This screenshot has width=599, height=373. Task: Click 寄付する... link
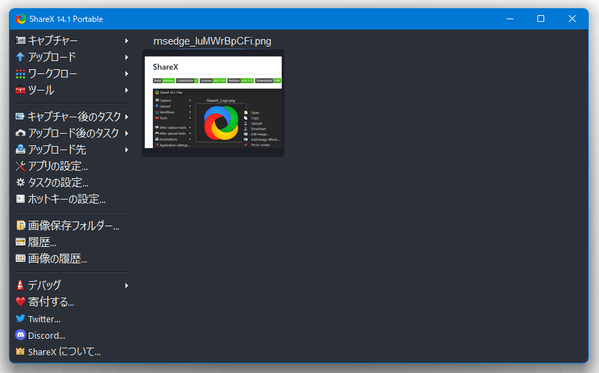(x=73, y=302)
